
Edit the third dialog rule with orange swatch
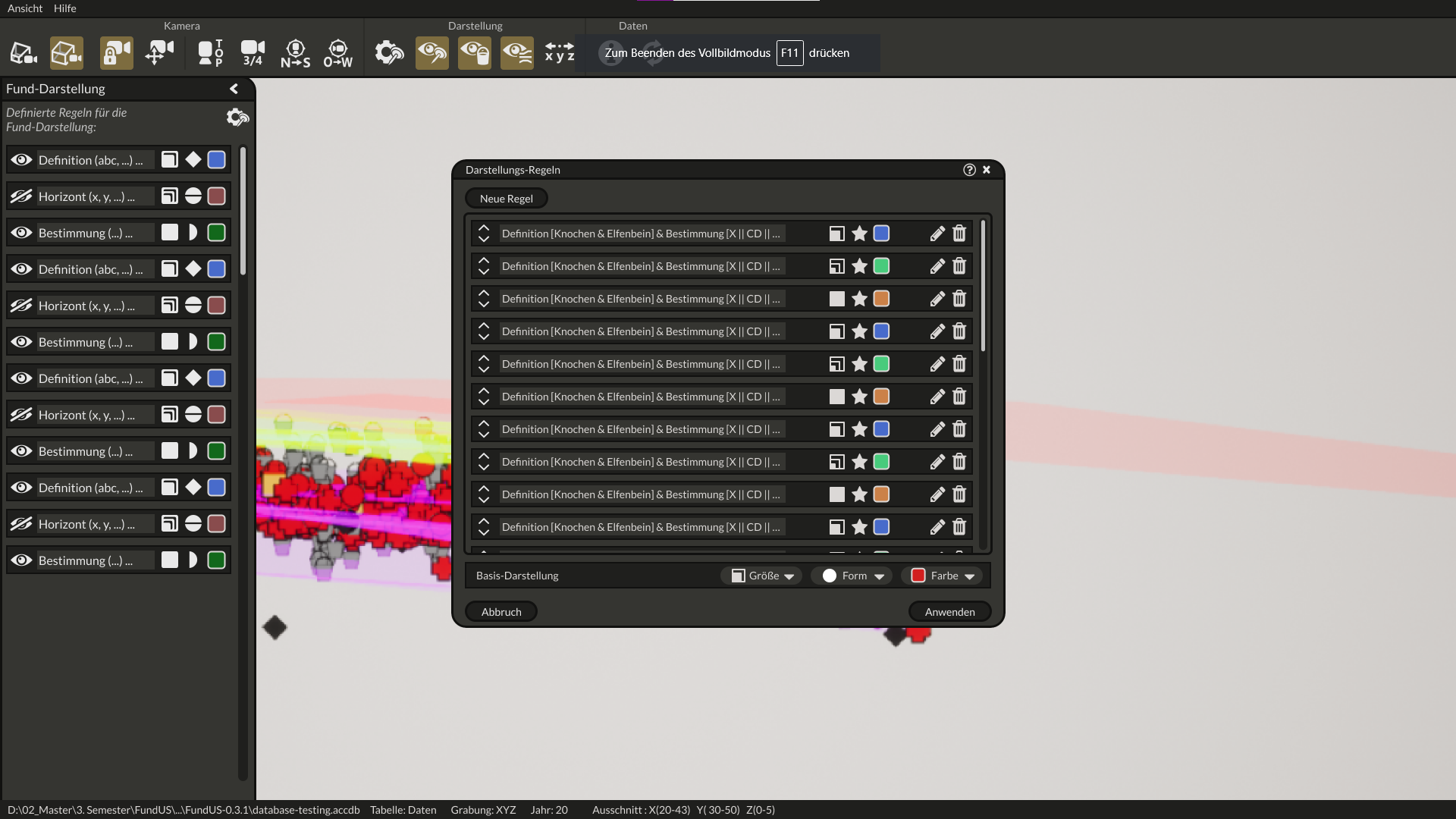937,299
